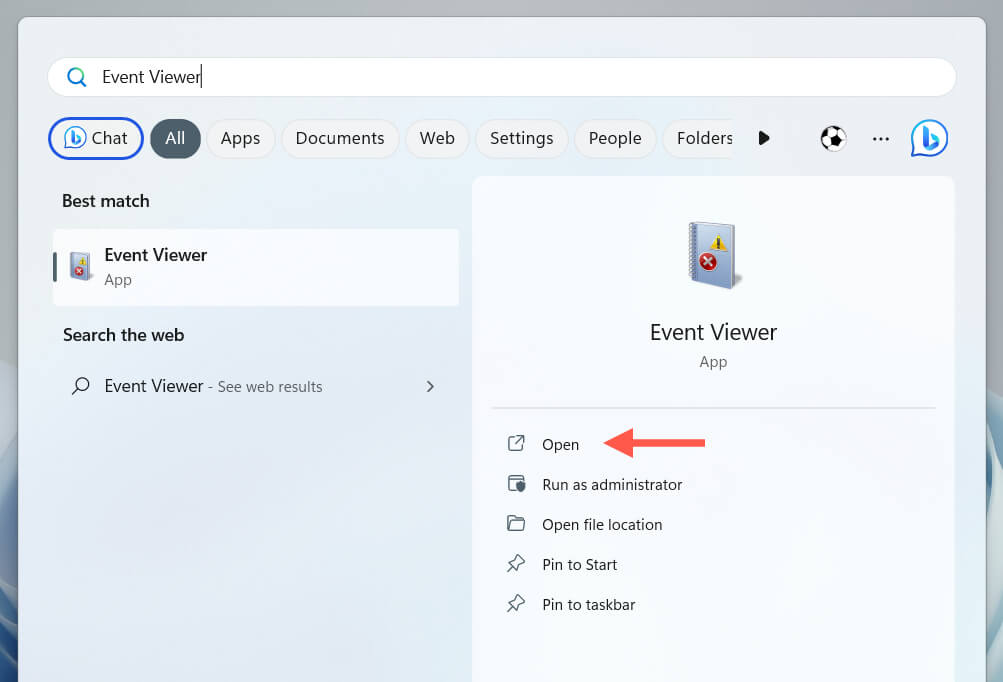Image resolution: width=1003 pixels, height=682 pixels.
Task: Open Bing with the large Bing icon
Action: tap(929, 138)
